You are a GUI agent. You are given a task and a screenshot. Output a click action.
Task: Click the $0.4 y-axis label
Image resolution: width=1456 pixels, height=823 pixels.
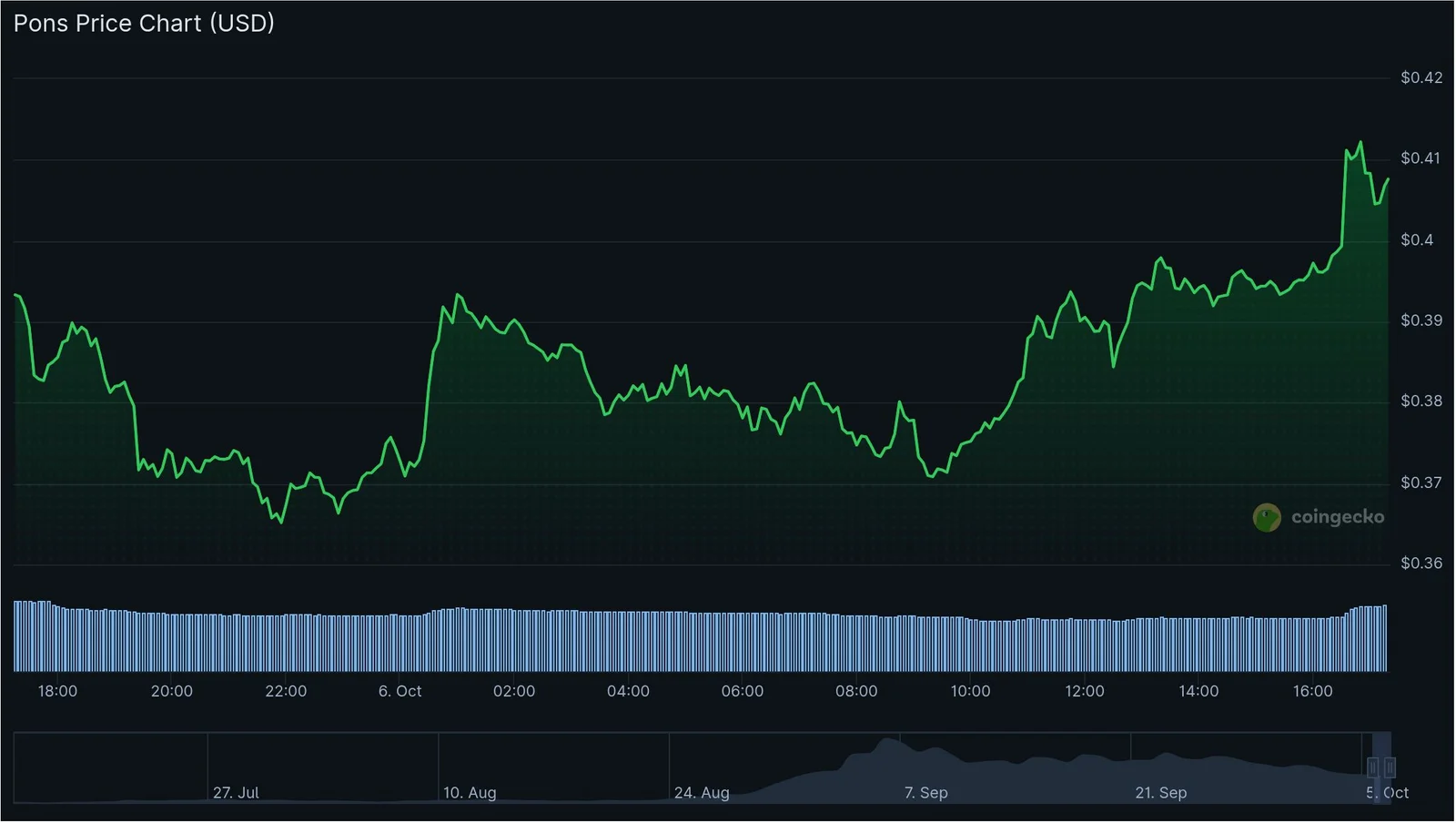[x=1417, y=240]
